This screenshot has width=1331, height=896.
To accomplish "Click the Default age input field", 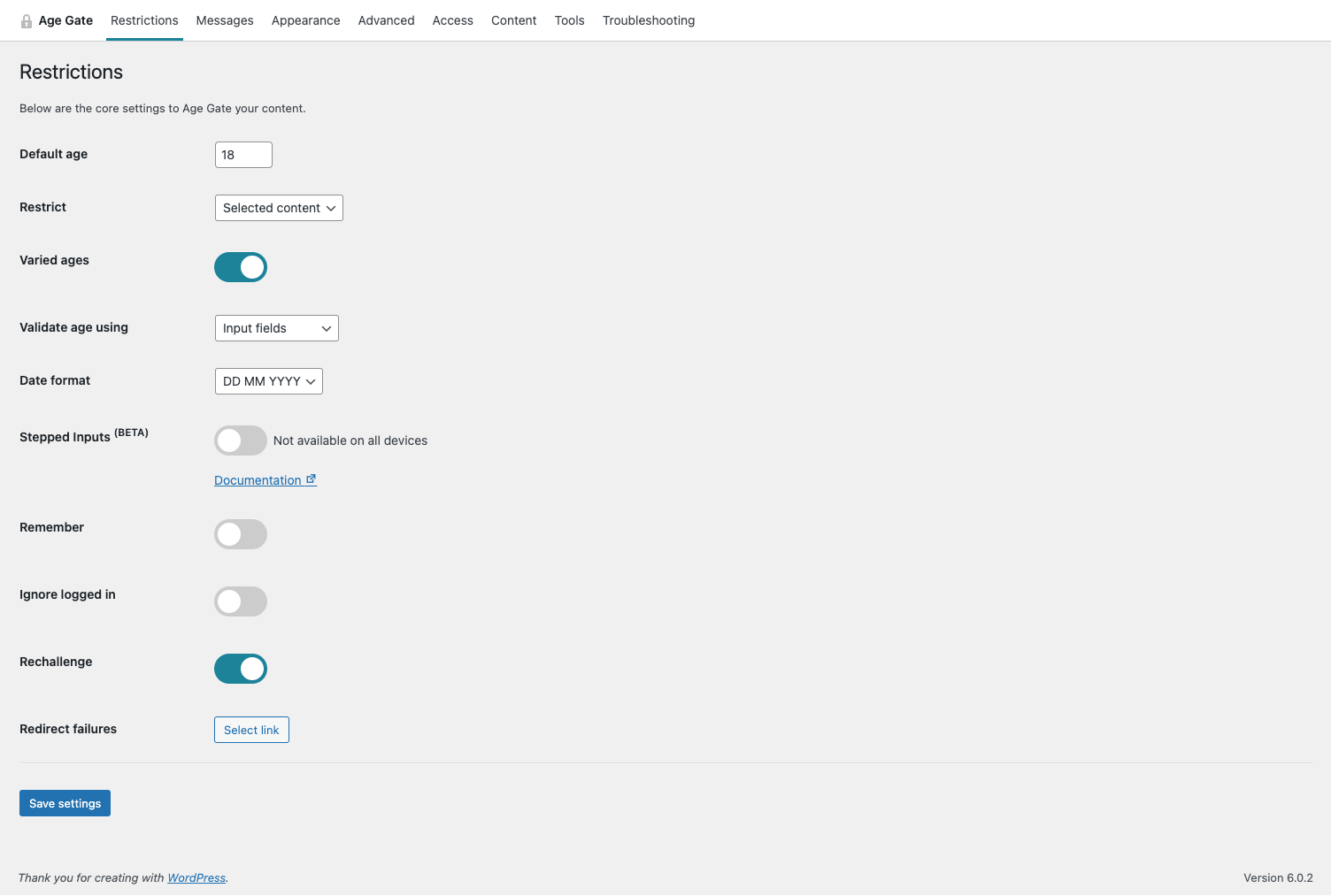I will [243, 155].
